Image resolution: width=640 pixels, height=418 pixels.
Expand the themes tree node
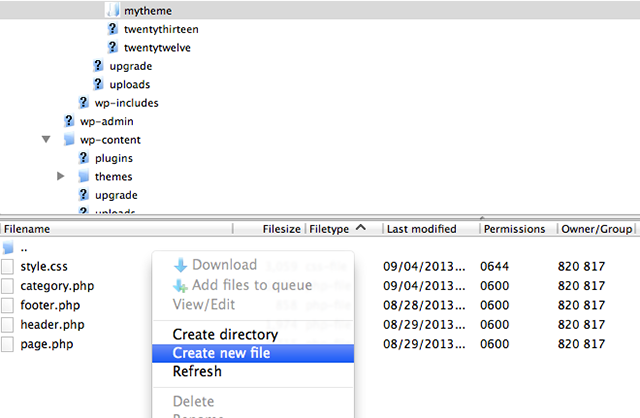click(x=60, y=176)
